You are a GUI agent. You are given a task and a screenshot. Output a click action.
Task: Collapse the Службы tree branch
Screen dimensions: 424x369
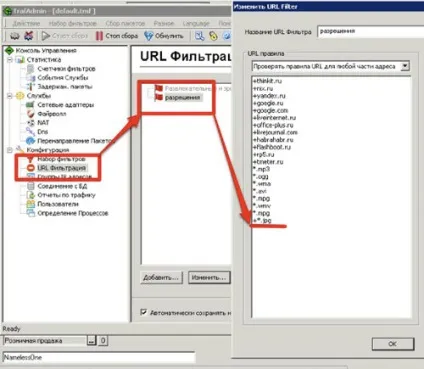(x=10, y=96)
